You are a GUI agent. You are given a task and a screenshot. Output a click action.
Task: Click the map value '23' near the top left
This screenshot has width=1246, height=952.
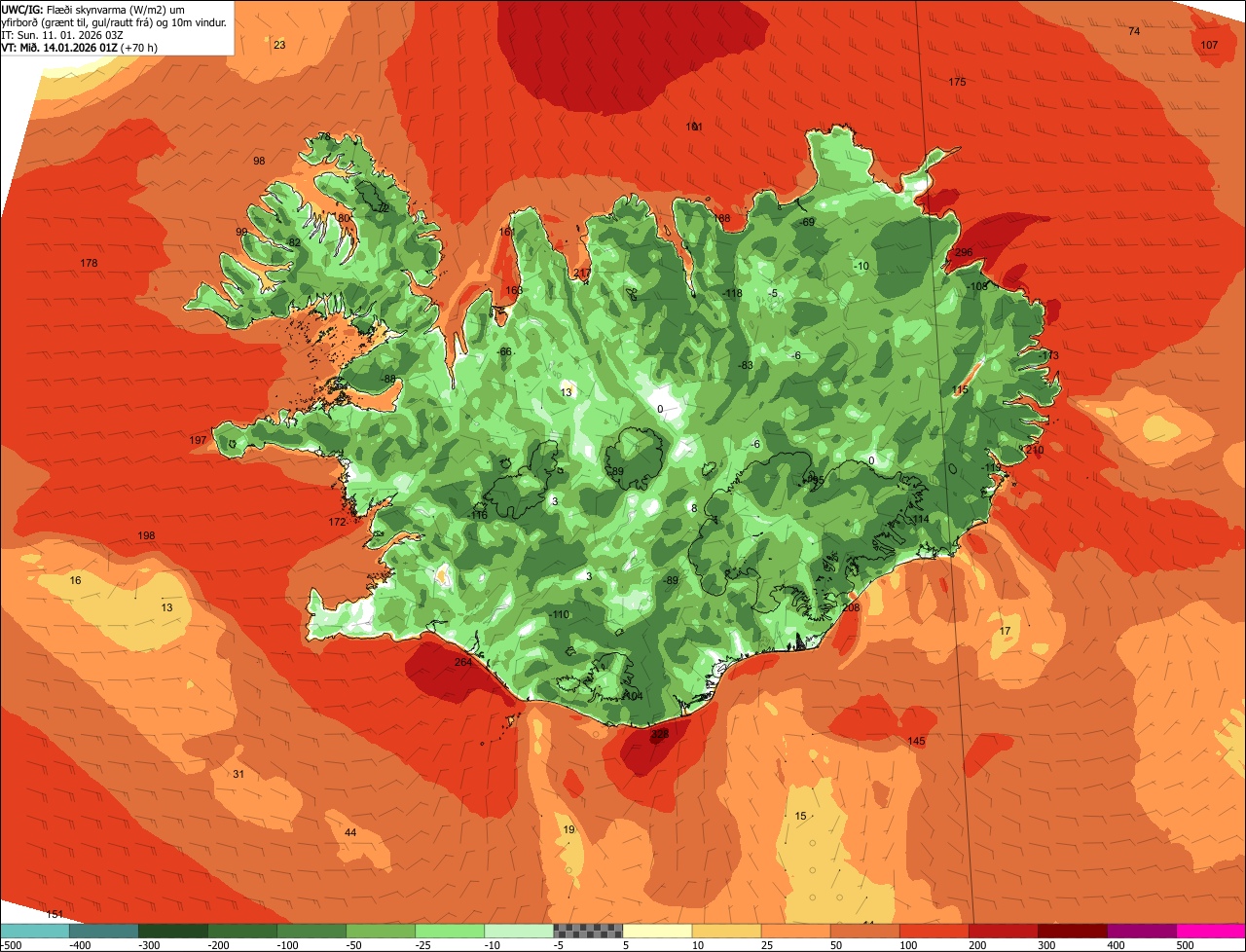click(279, 46)
